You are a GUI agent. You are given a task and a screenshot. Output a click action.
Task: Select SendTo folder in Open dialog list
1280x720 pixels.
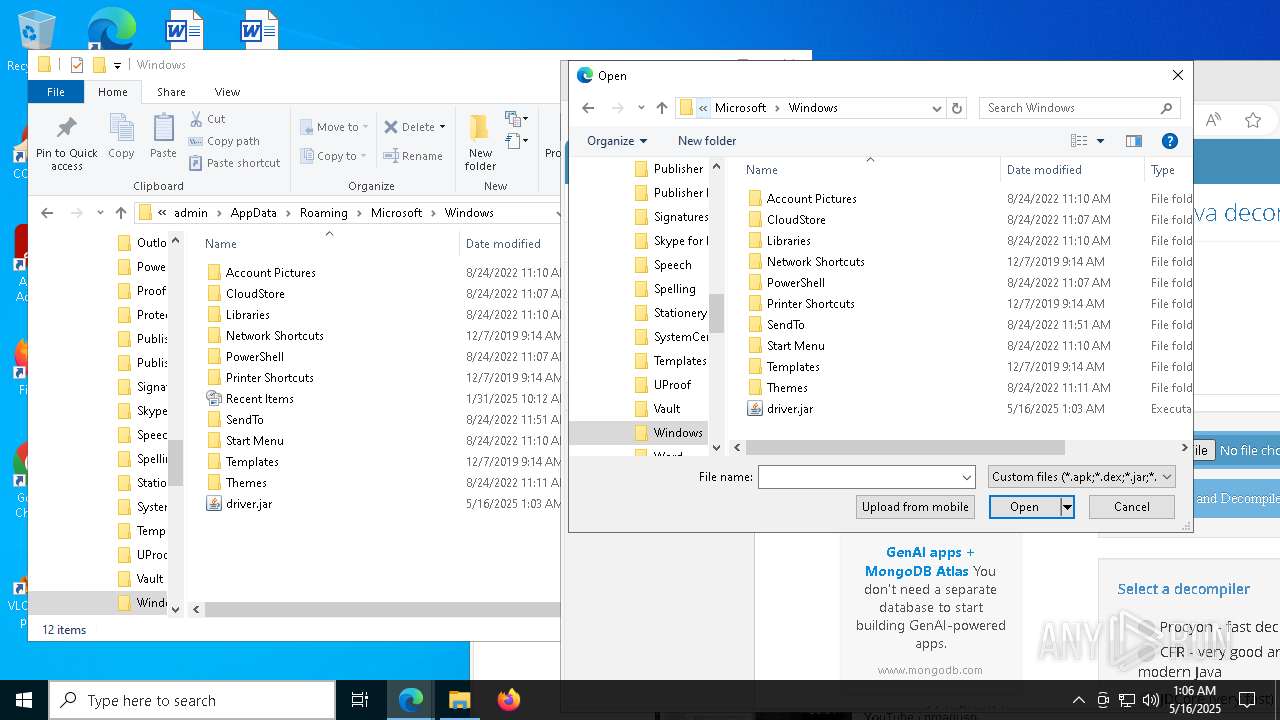785,325
